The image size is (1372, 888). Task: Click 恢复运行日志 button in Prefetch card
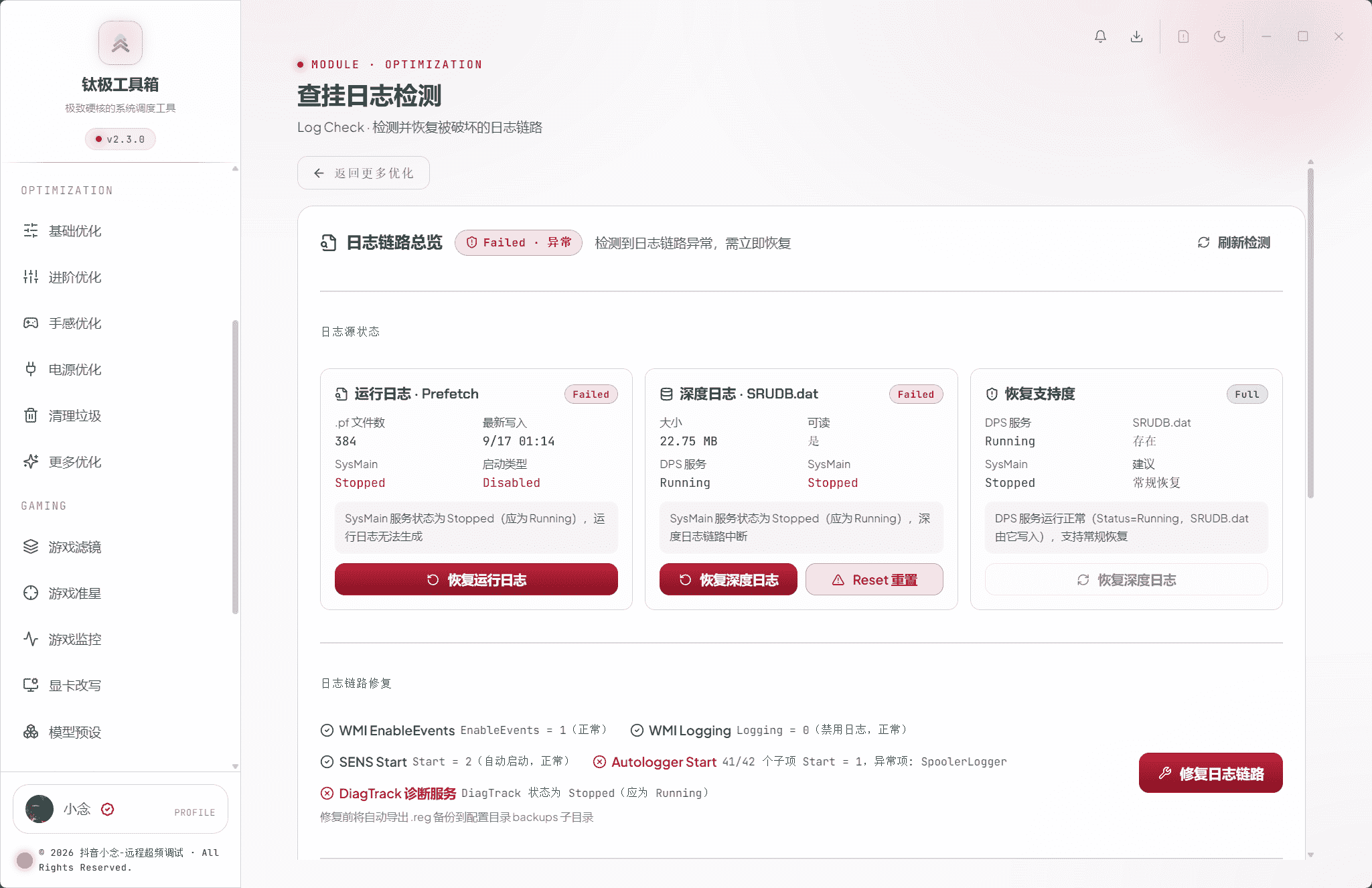[476, 579]
